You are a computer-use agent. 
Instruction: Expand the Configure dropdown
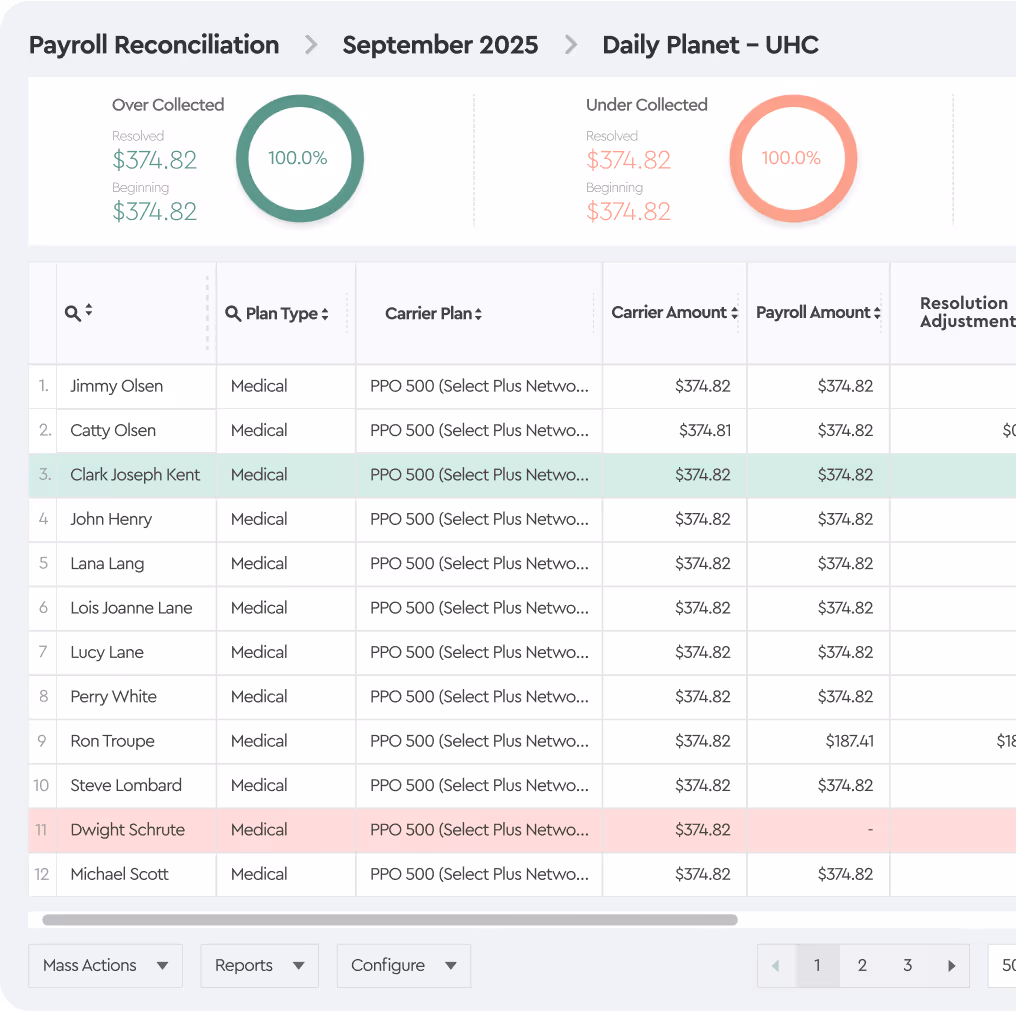click(x=403, y=966)
